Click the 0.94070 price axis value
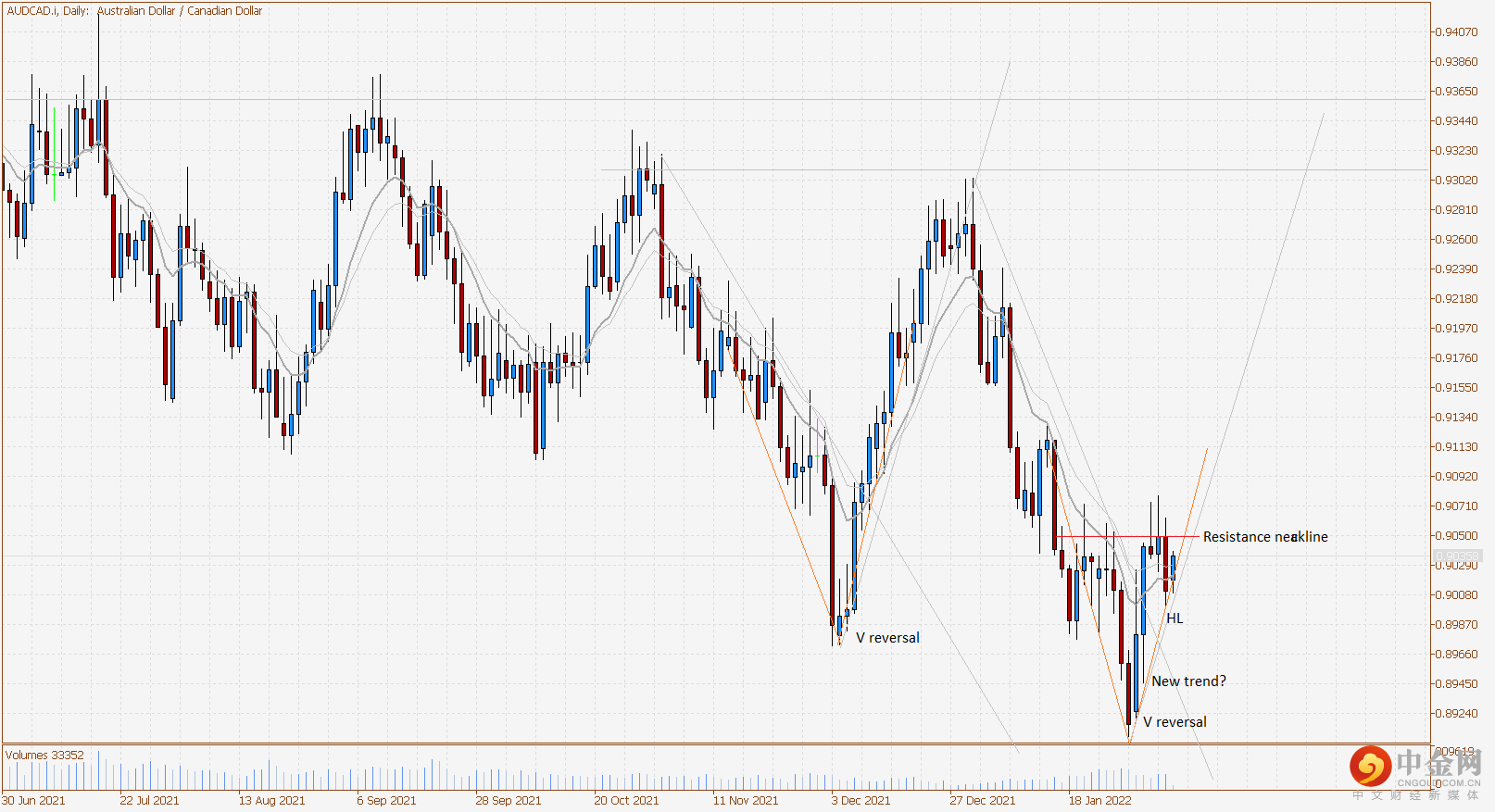 1456,32
